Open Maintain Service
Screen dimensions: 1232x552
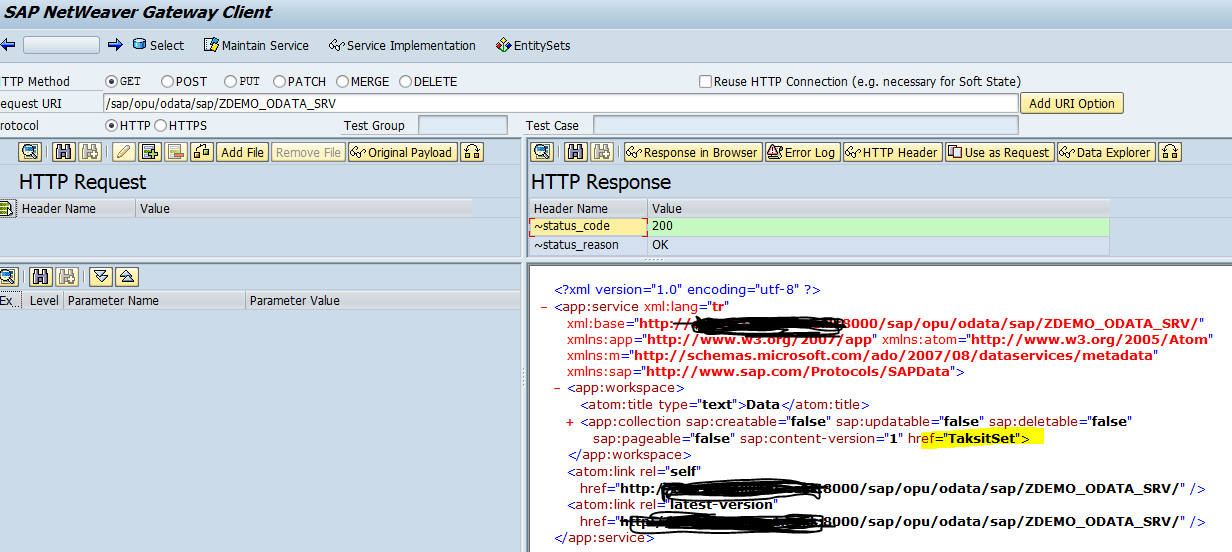[x=256, y=45]
